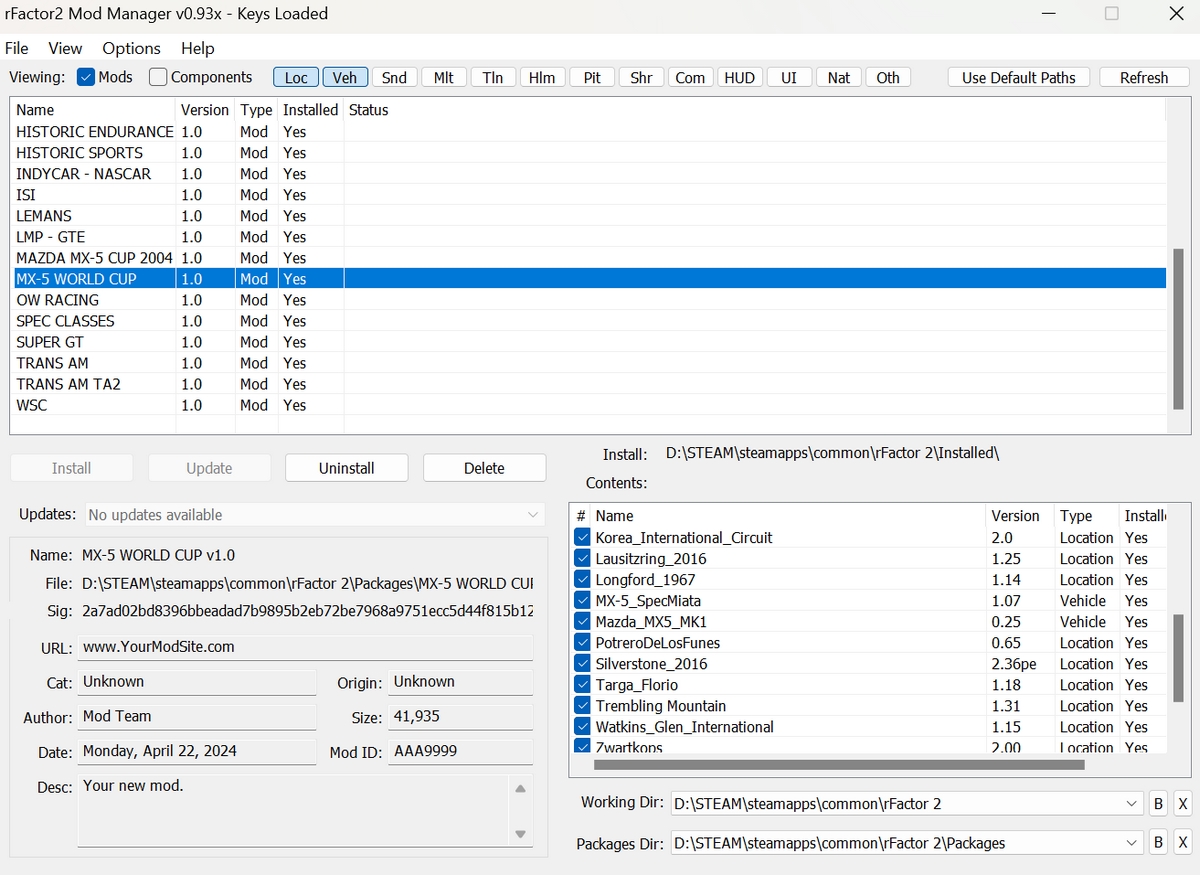
Task: Toggle the Snd filter button
Action: (x=394, y=77)
